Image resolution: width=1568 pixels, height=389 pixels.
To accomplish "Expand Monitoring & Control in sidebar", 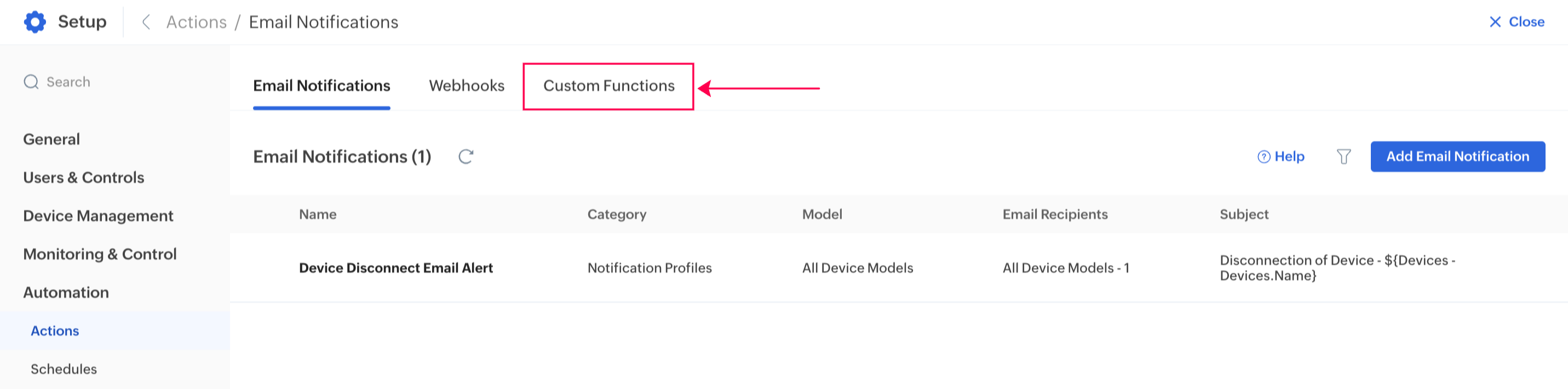I will (100, 254).
